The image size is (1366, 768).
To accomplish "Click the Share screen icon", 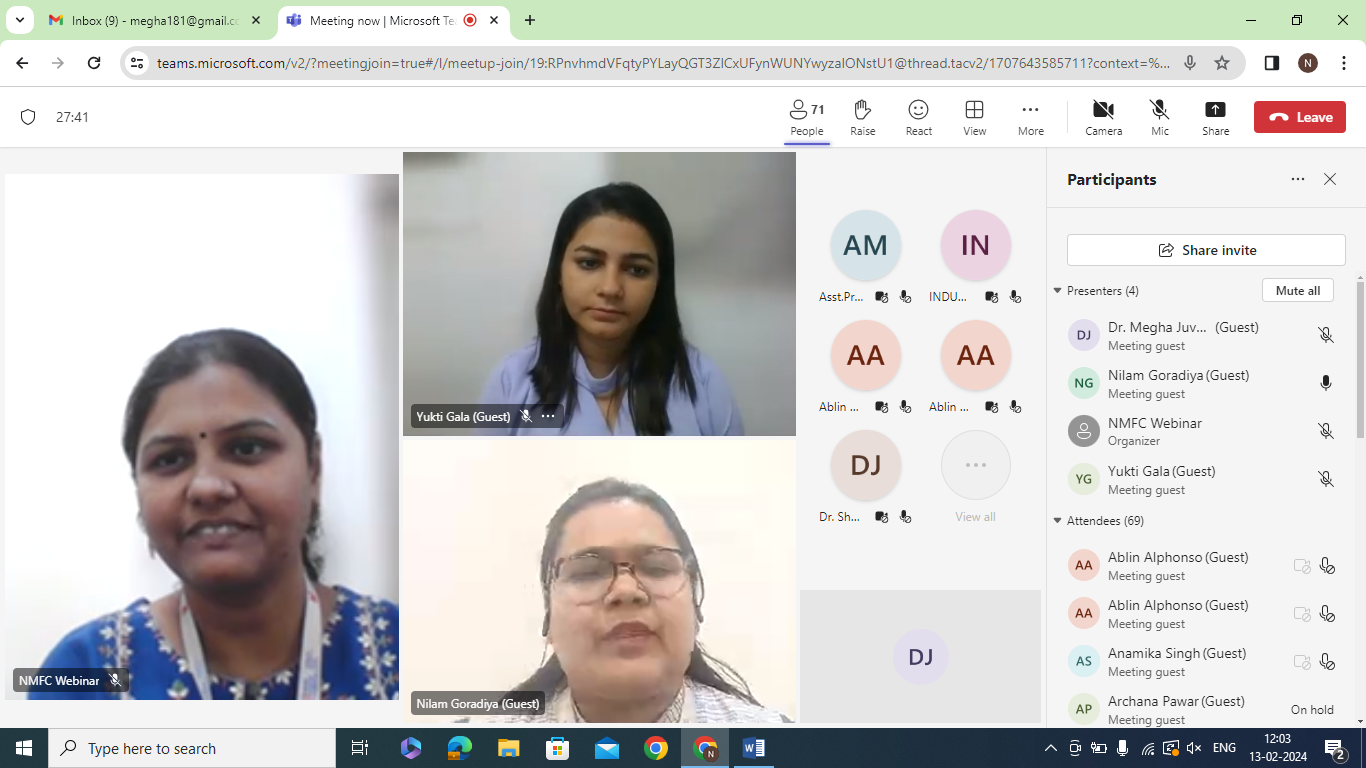I will click(1215, 117).
